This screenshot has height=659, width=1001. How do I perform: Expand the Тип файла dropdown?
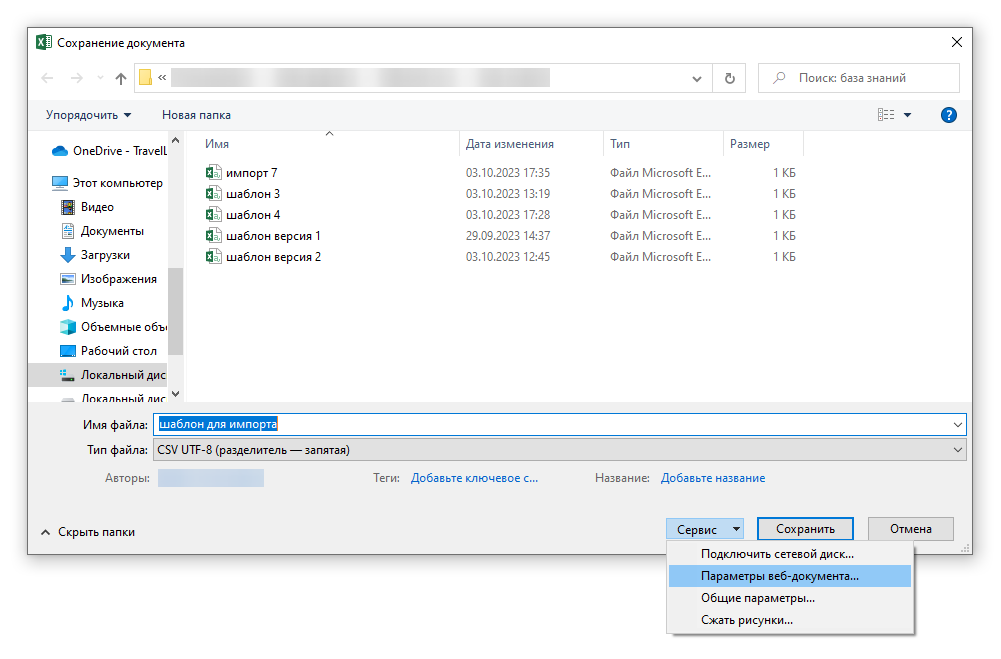tap(958, 450)
